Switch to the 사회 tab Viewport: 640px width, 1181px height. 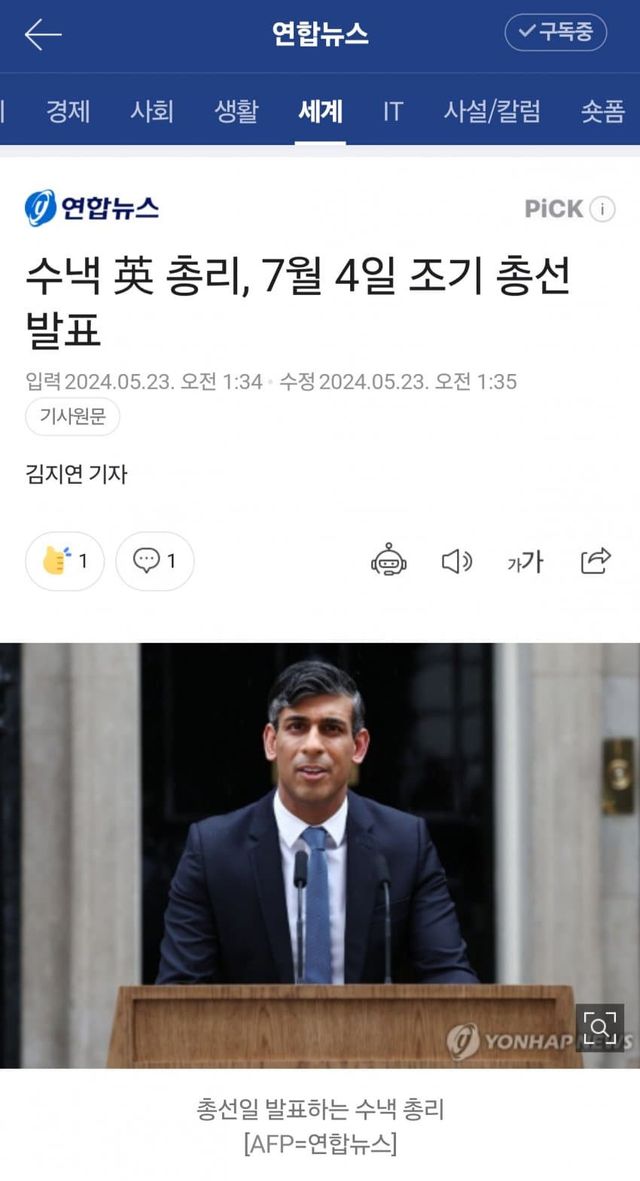click(x=152, y=111)
